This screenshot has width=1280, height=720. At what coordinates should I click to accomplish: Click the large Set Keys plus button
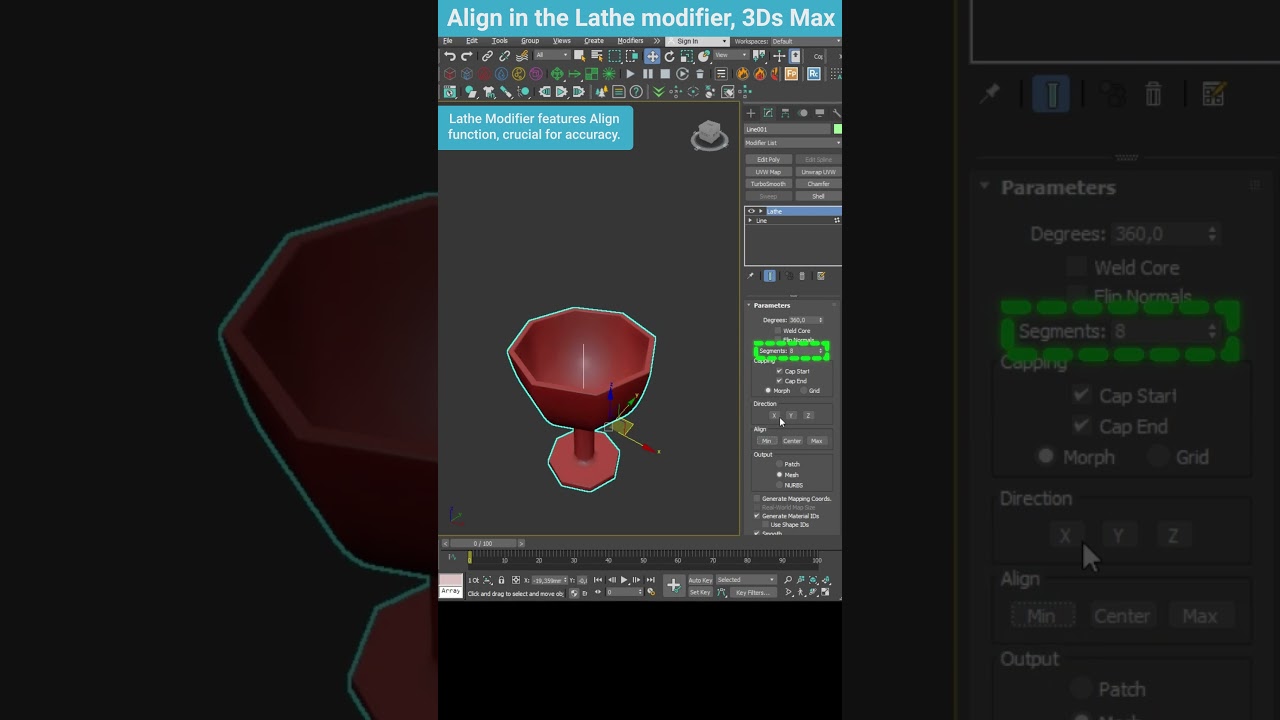coord(673,585)
